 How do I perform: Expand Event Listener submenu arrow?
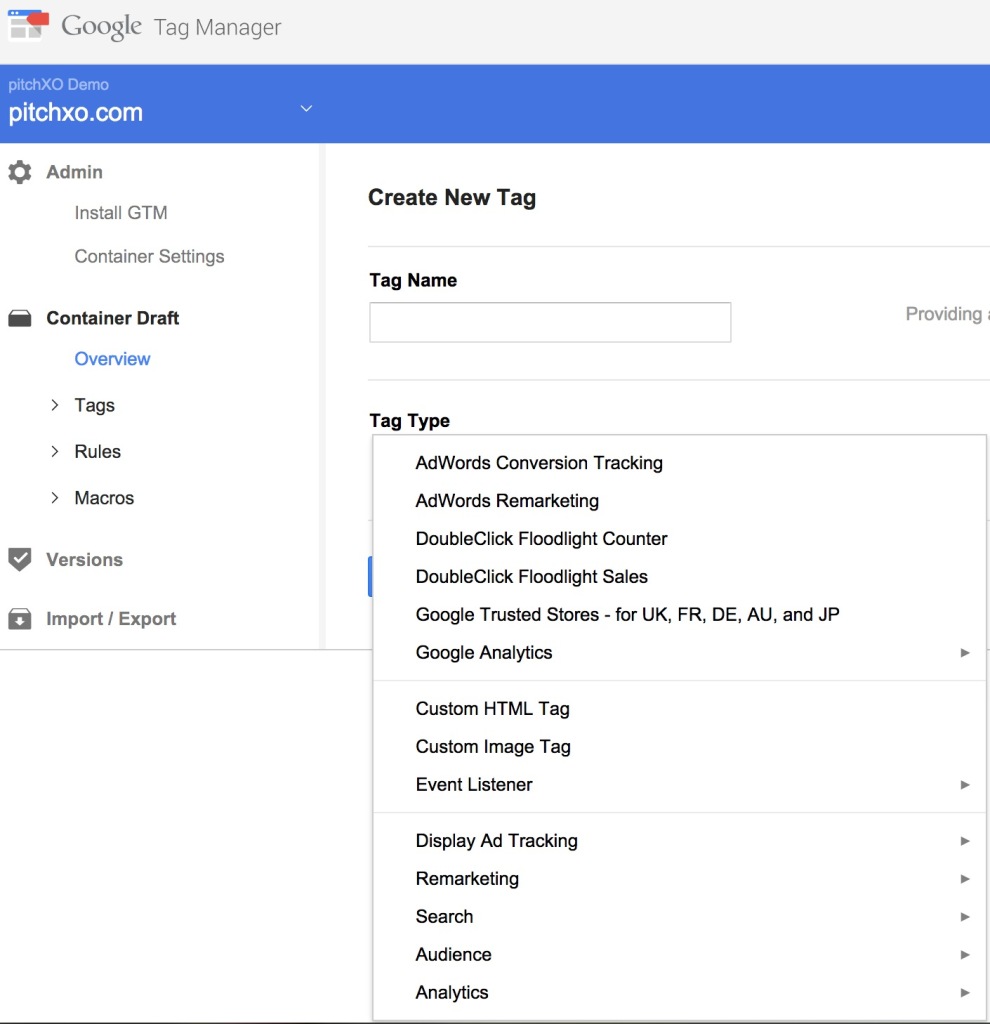(965, 784)
